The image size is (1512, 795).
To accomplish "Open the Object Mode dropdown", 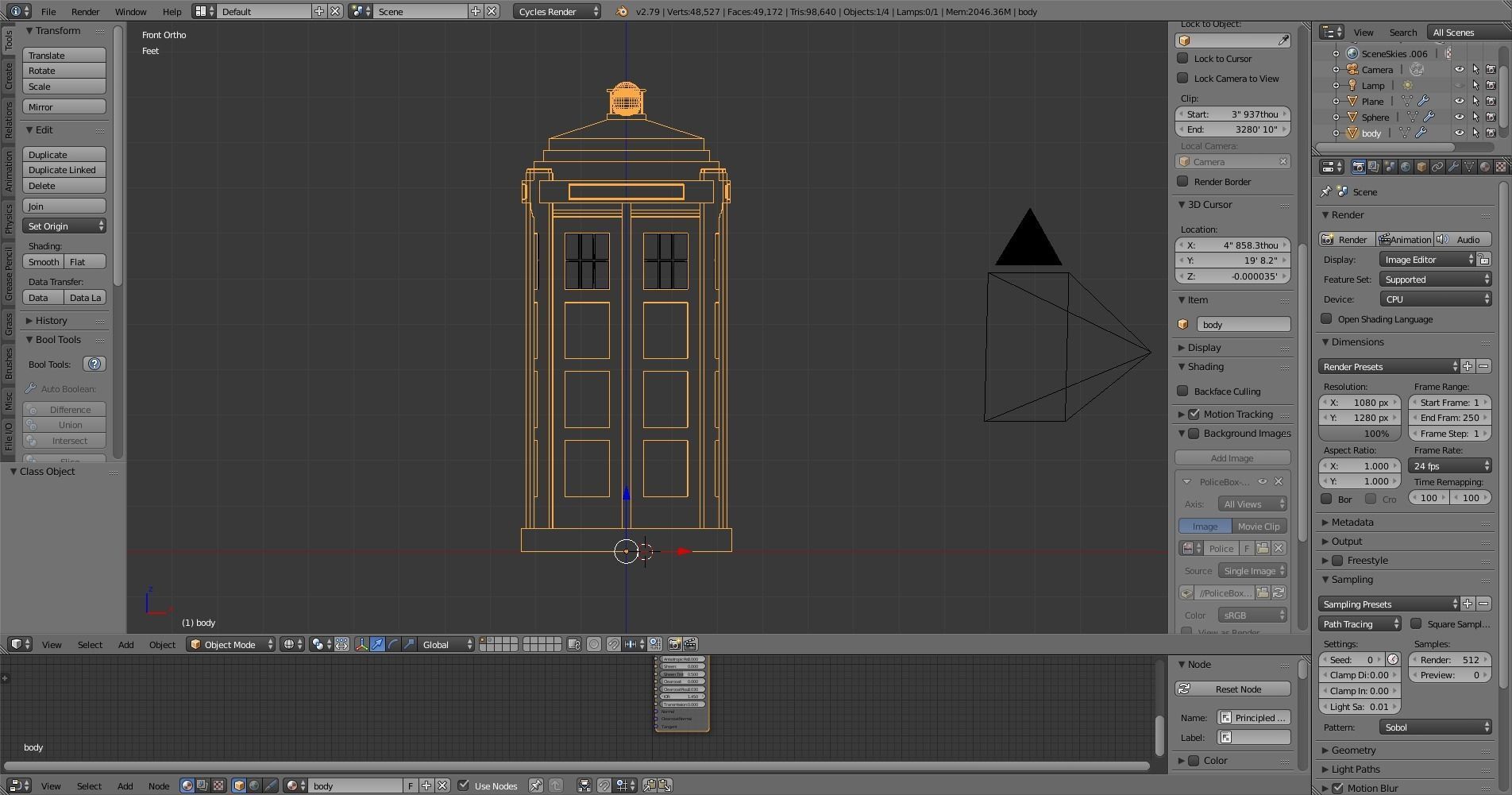I will click(x=231, y=644).
